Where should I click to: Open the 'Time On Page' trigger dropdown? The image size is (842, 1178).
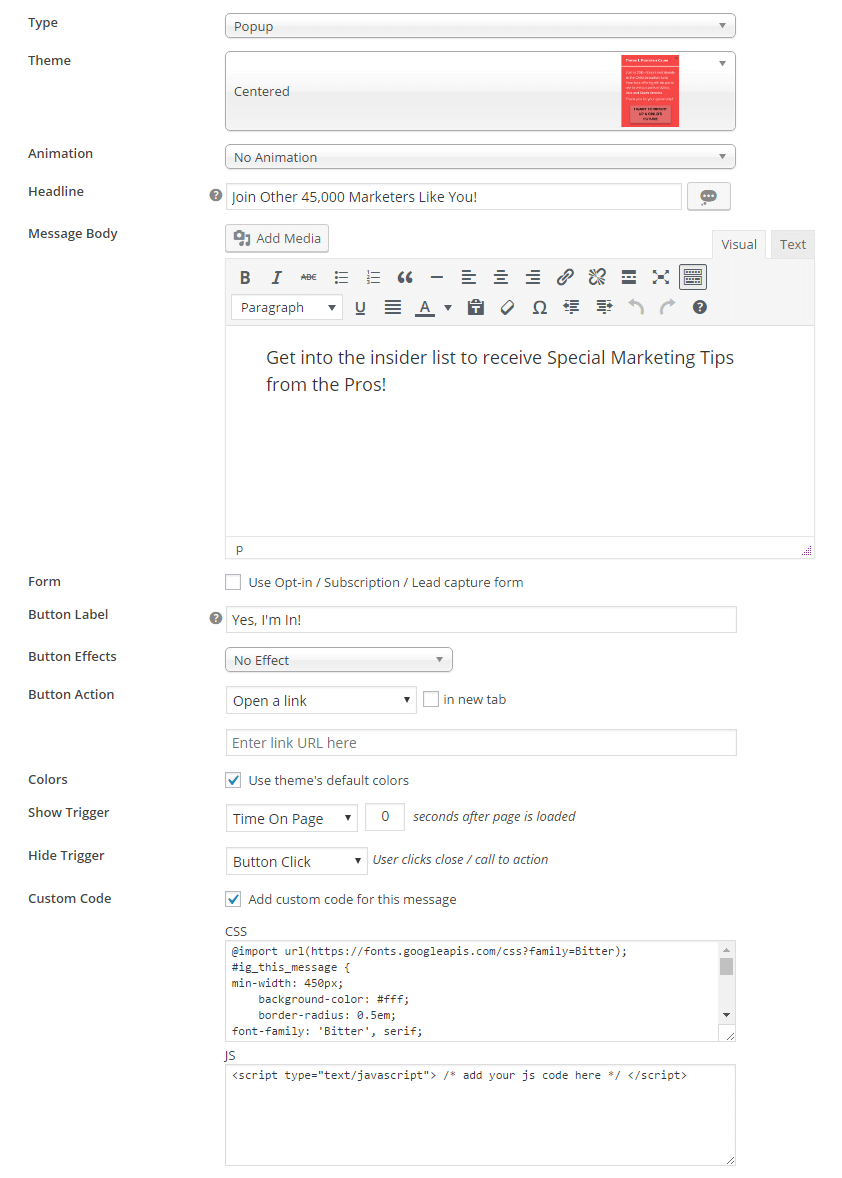pos(291,818)
